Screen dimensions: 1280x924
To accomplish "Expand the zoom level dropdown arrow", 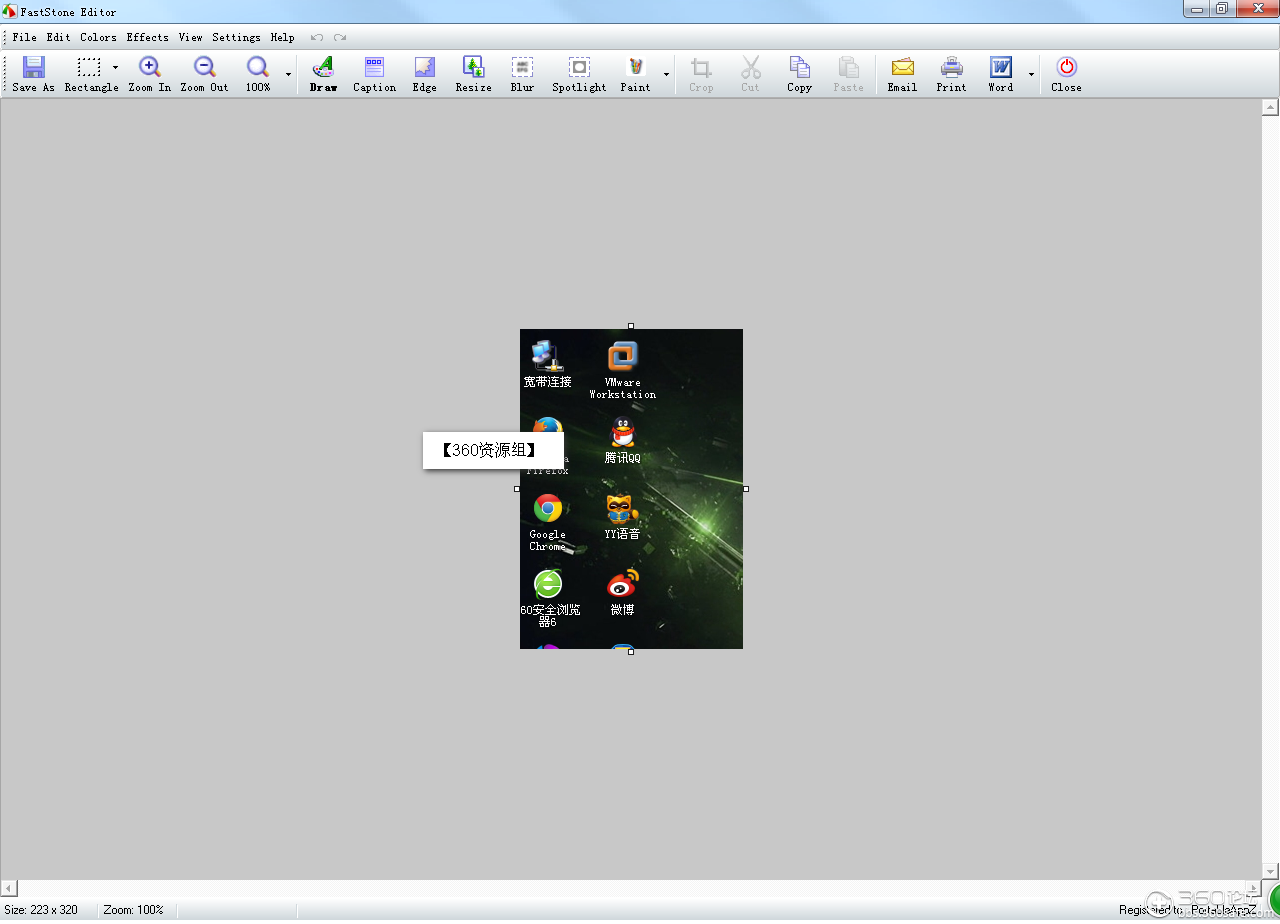I will point(288,74).
